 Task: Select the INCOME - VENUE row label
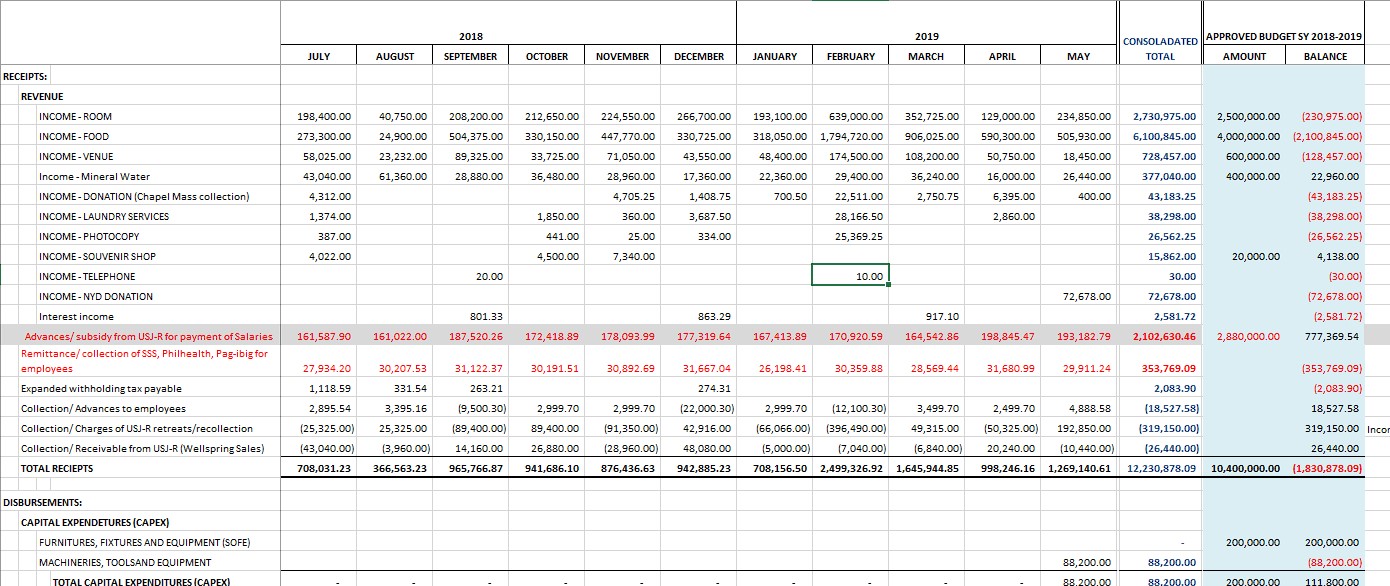tap(76, 157)
